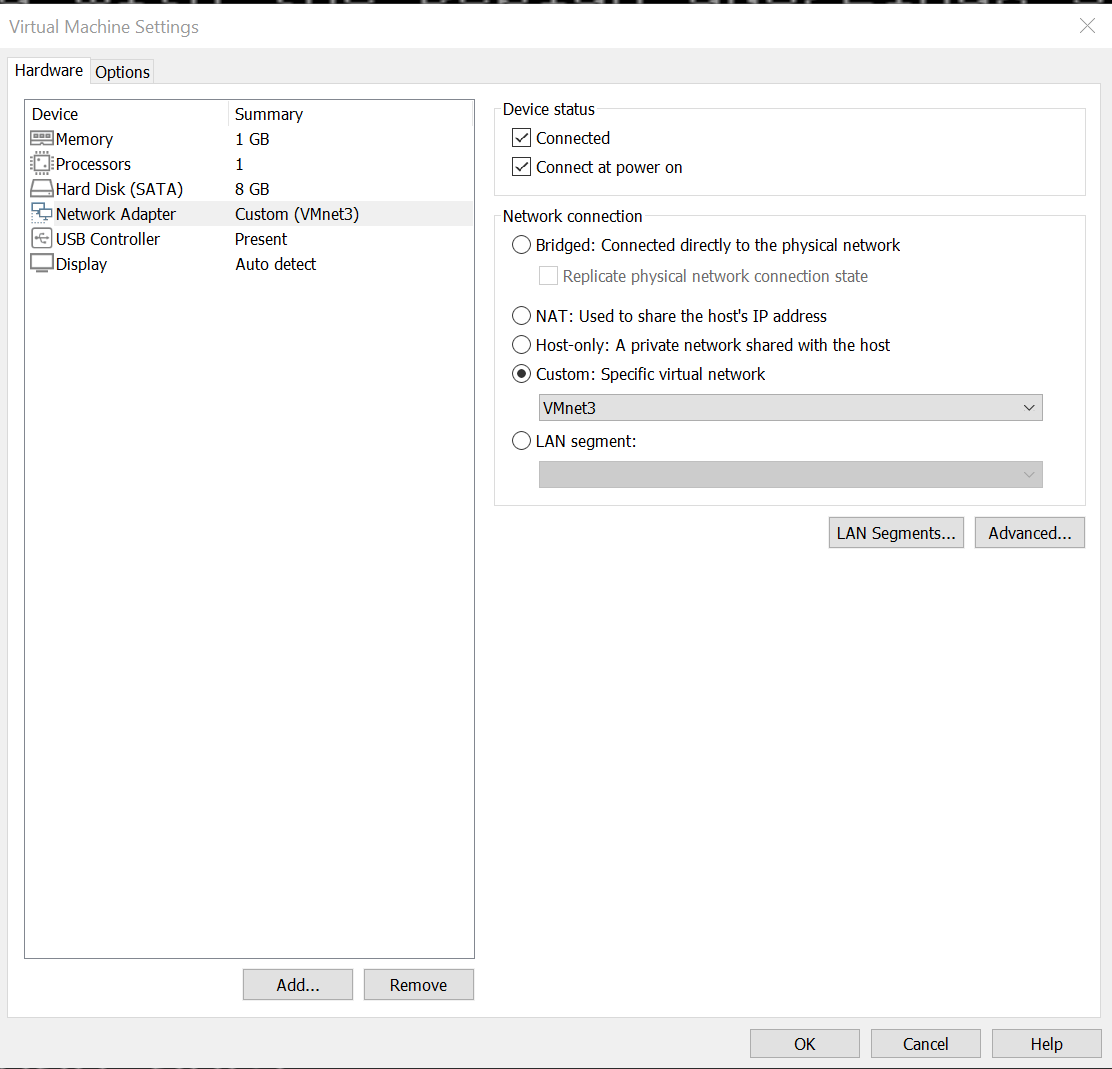Open the VMnet3 dropdown
The height and width of the screenshot is (1069, 1112).
pyautogui.click(x=1028, y=407)
